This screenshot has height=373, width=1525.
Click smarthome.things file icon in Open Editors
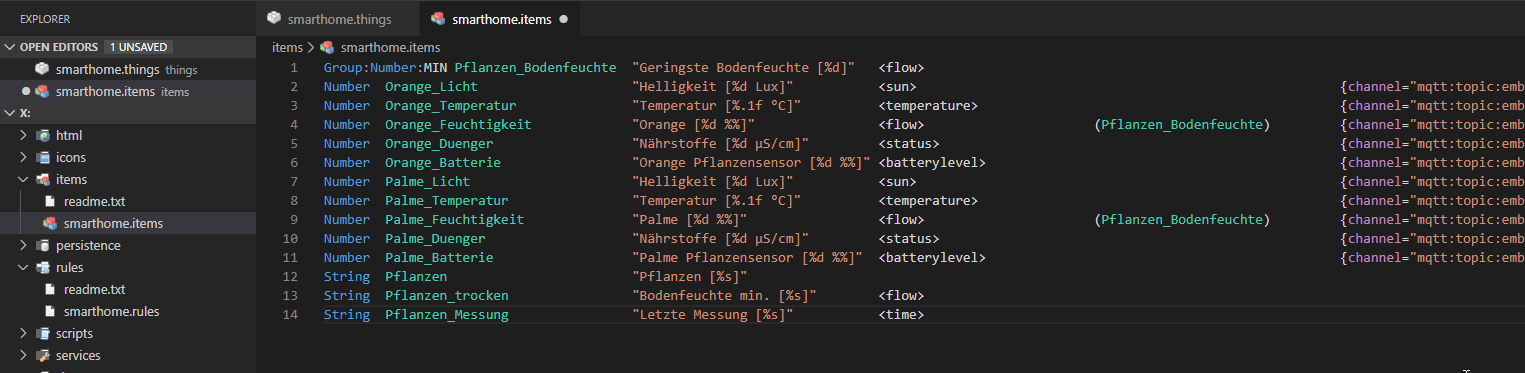point(42,69)
